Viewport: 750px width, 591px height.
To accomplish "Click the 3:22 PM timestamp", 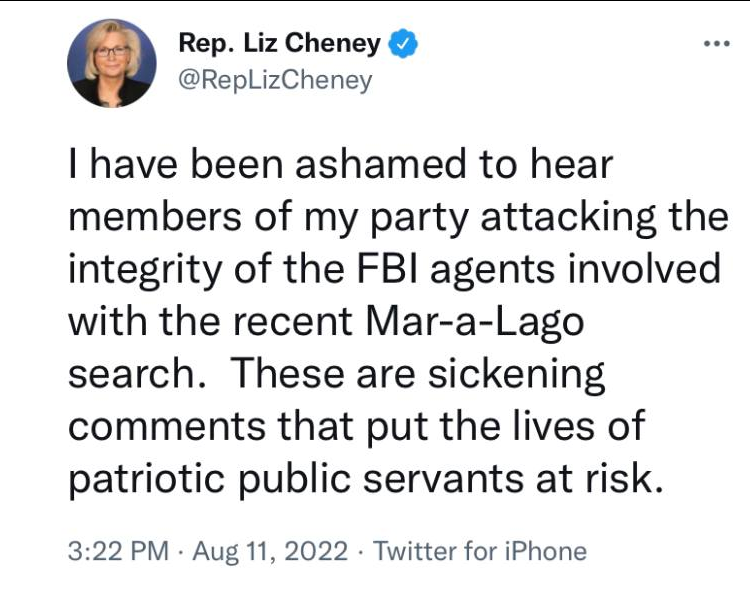I will click(x=118, y=550).
